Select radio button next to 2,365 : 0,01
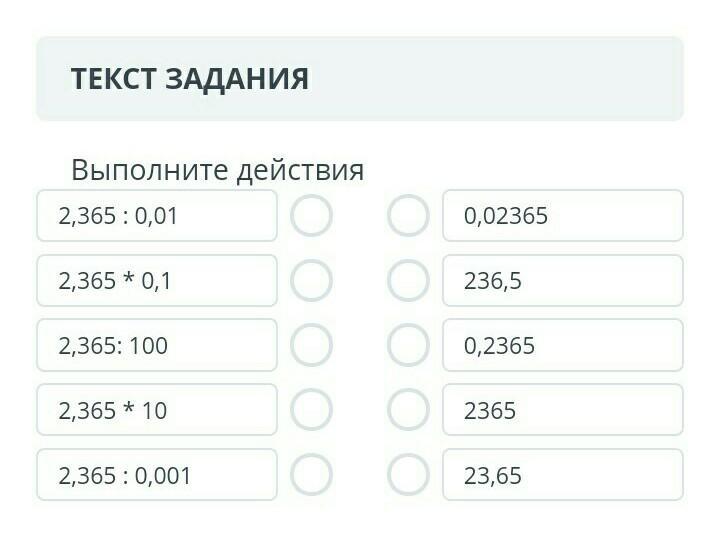Image resolution: width=720 pixels, height=557 pixels. pyautogui.click(x=311, y=216)
